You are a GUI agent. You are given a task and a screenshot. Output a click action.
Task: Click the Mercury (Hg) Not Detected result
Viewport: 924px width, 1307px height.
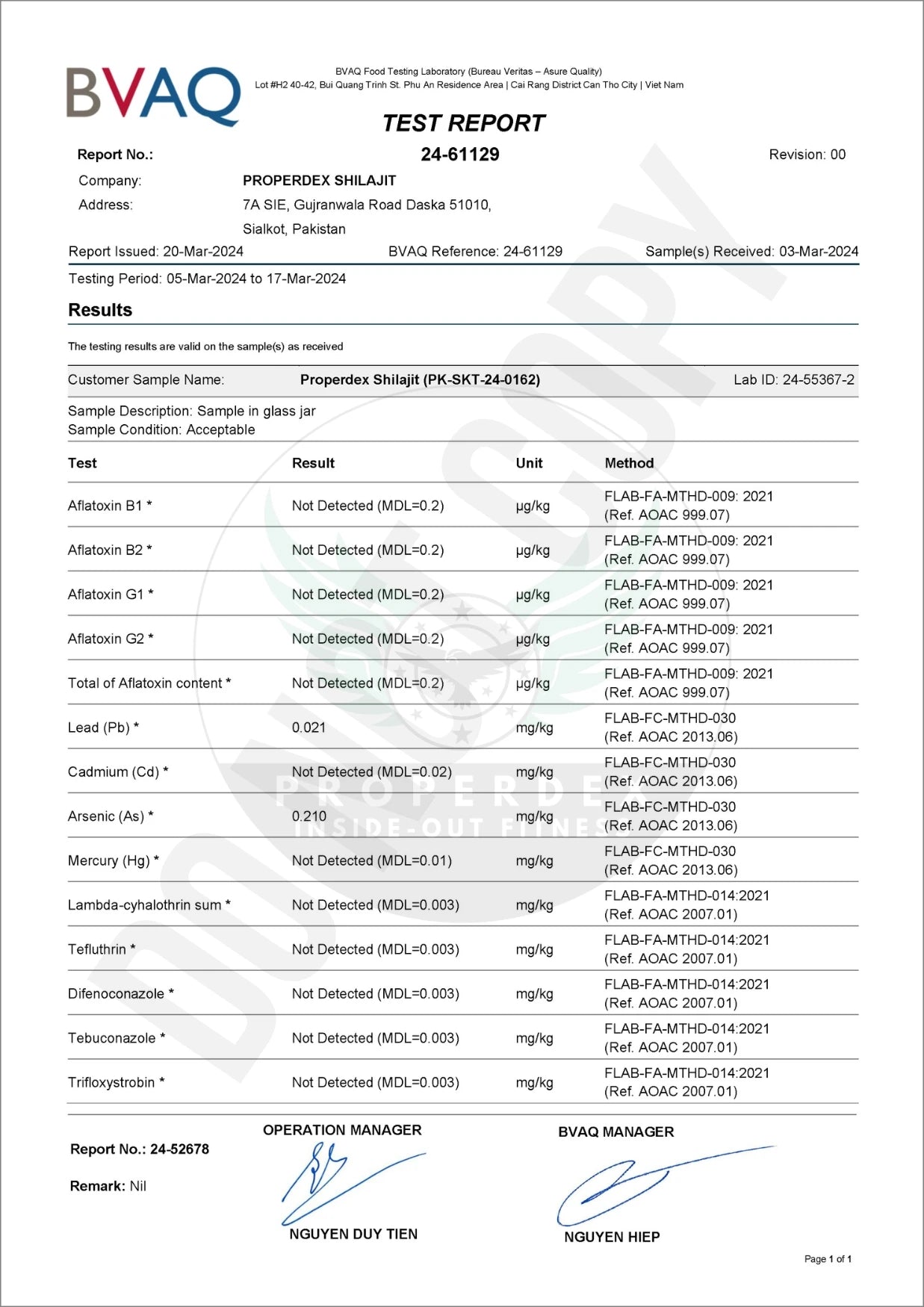(371, 860)
